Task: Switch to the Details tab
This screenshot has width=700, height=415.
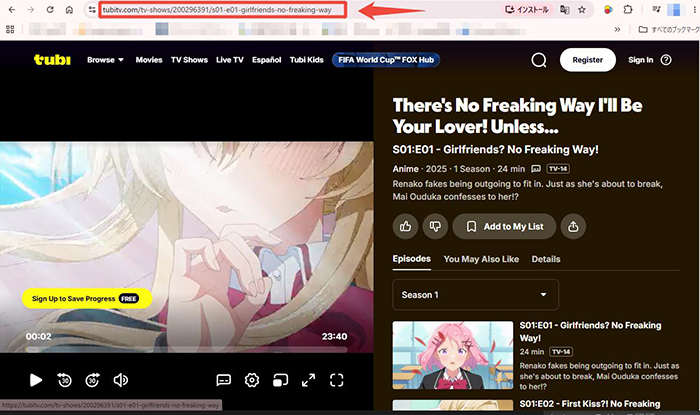Action: [546, 259]
